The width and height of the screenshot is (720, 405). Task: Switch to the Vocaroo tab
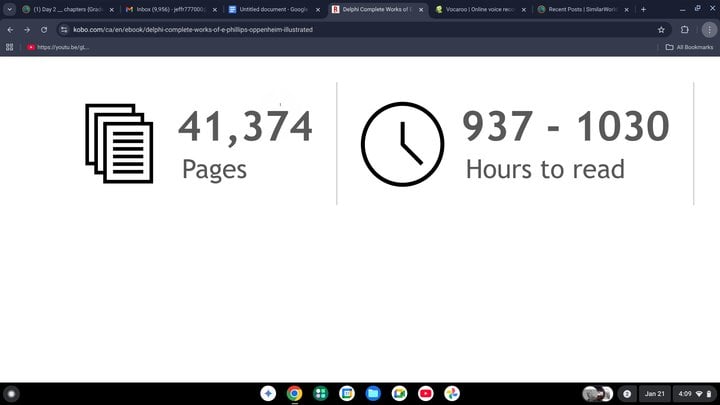480,9
